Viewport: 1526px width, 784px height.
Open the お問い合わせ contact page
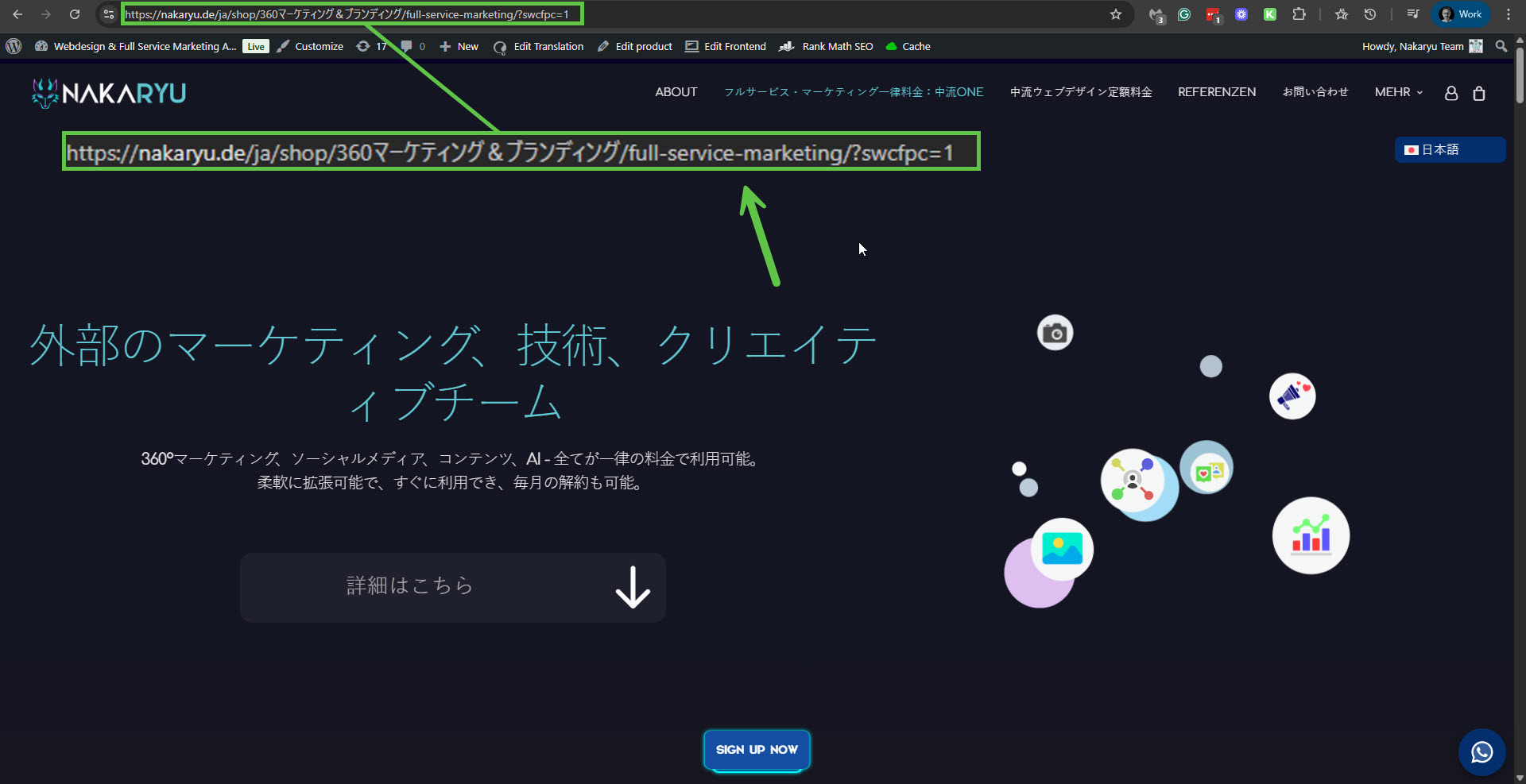click(x=1315, y=92)
